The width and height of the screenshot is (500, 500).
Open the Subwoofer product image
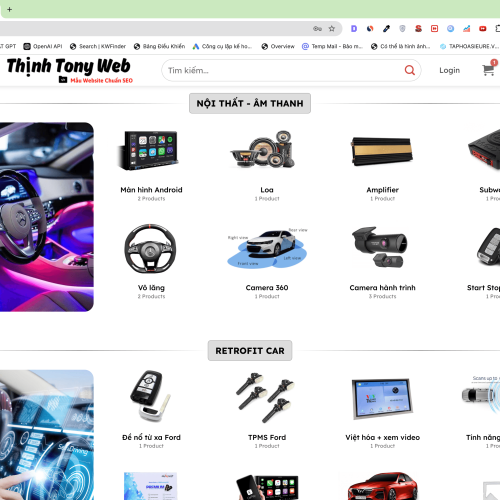click(x=484, y=150)
